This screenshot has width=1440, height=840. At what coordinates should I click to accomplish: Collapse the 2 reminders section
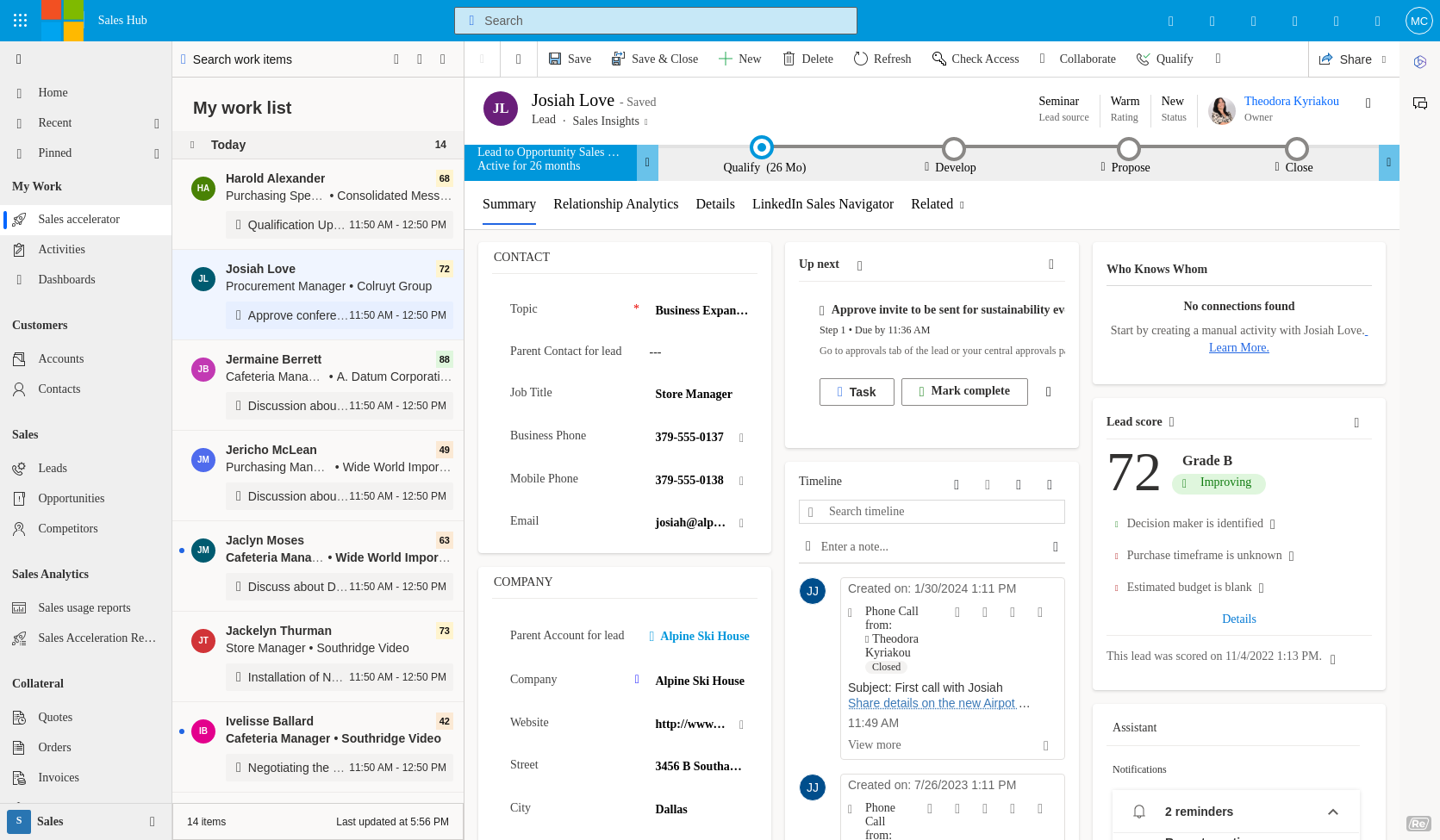[1333, 812]
